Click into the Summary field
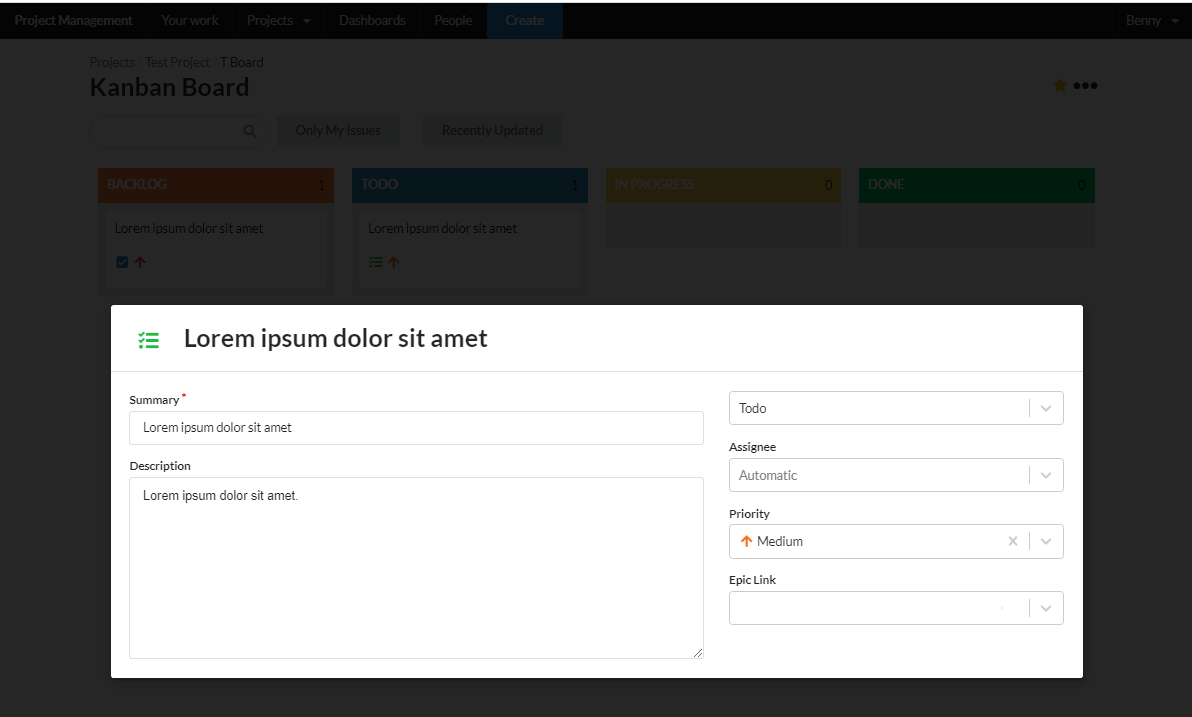 click(416, 428)
